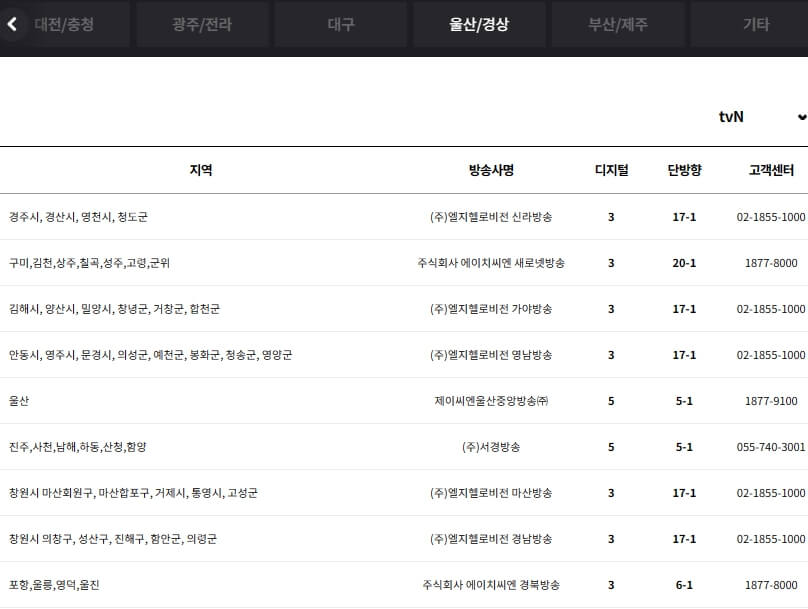Click 5-1 value in the 서경방송 row

684,447
